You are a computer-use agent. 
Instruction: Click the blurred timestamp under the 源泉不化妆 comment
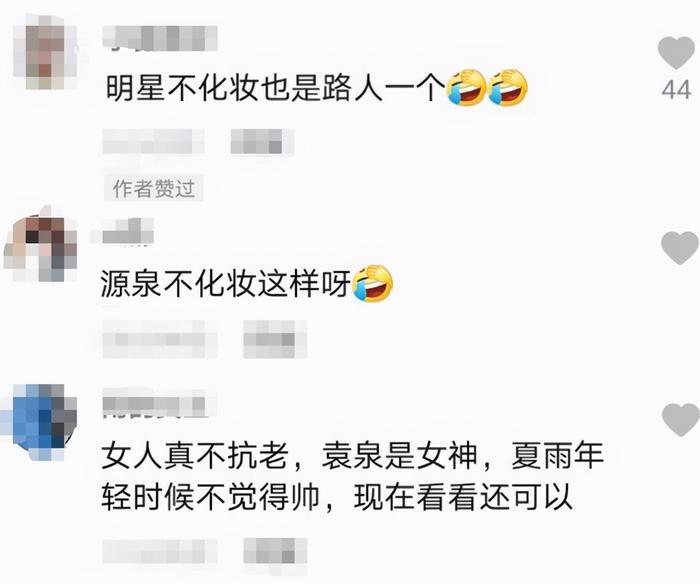pyautogui.click(x=160, y=339)
